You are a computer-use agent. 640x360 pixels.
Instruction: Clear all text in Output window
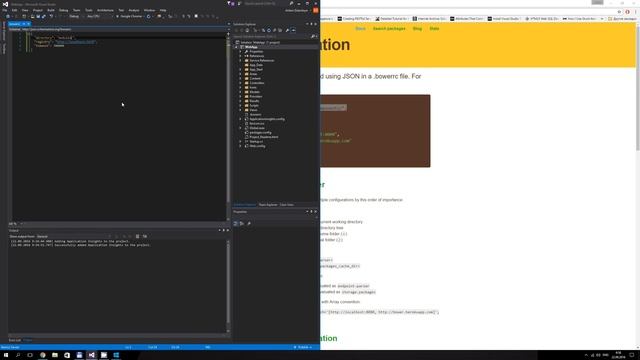coord(138,236)
